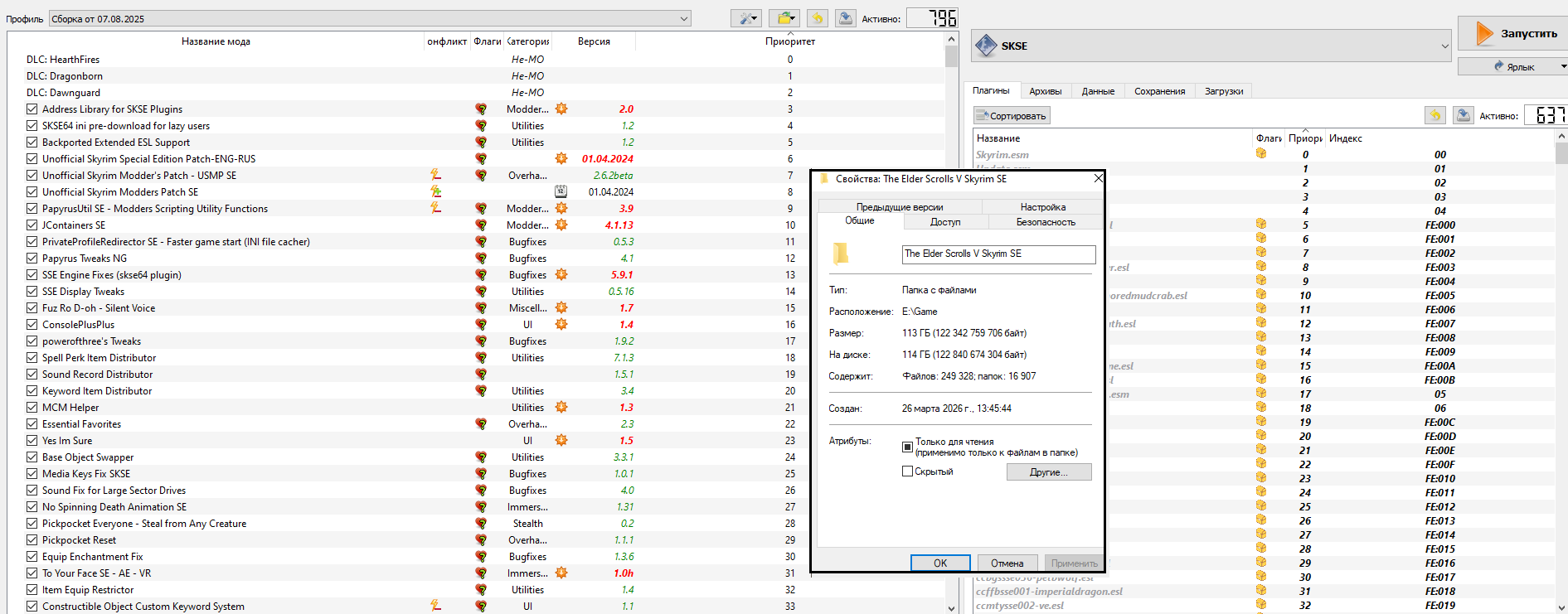
Task: Restore plugin list backup beside Сортировать row
Action: 1435,115
